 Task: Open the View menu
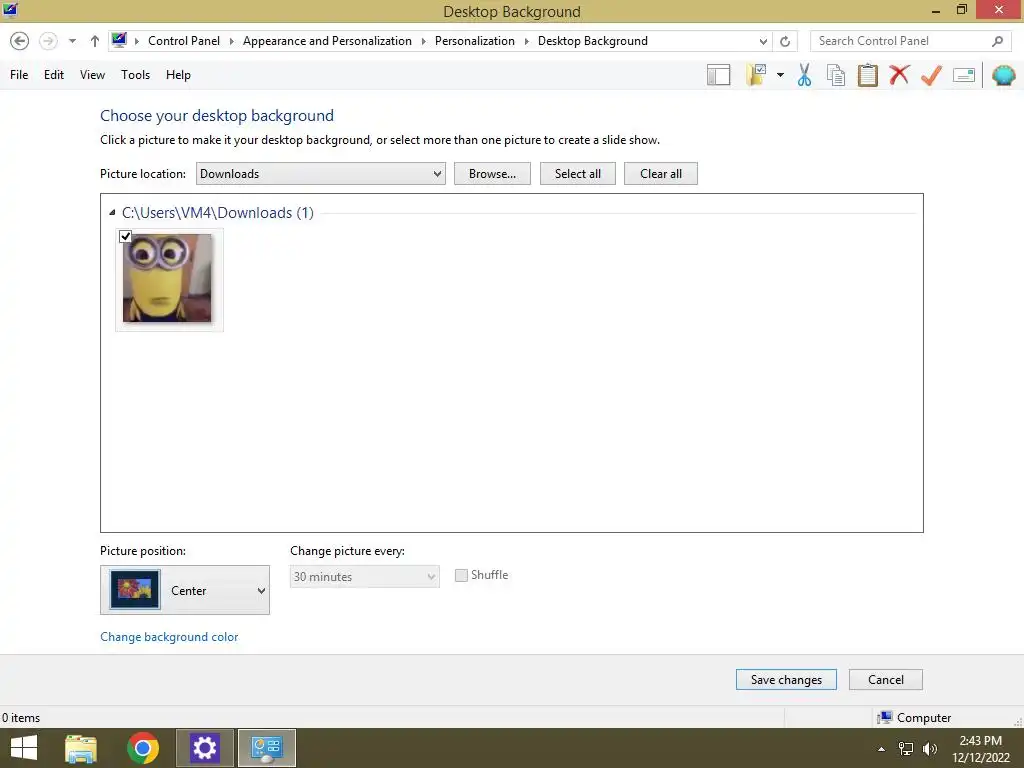(92, 75)
